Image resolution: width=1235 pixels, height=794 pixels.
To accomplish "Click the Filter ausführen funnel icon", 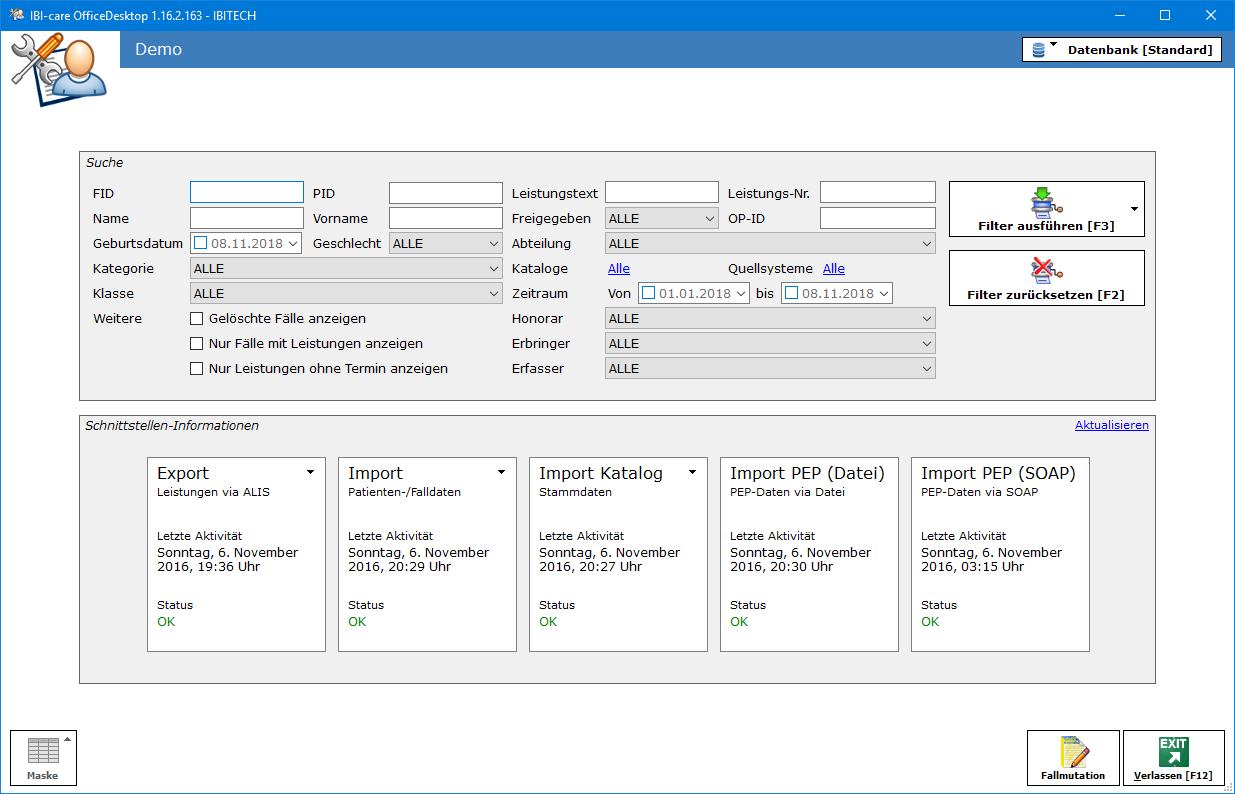I will pos(1046,203).
